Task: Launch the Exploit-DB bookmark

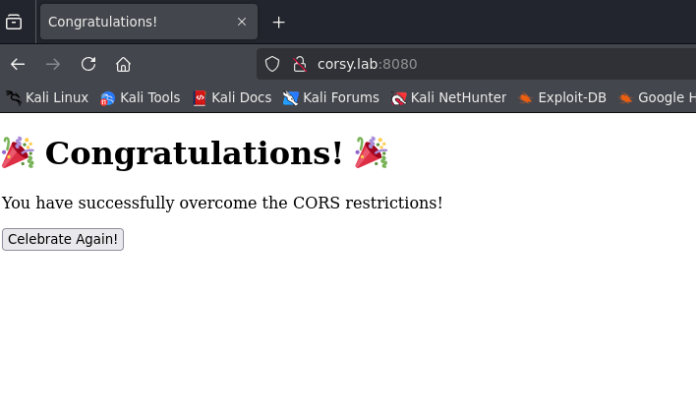Action: 562,97
